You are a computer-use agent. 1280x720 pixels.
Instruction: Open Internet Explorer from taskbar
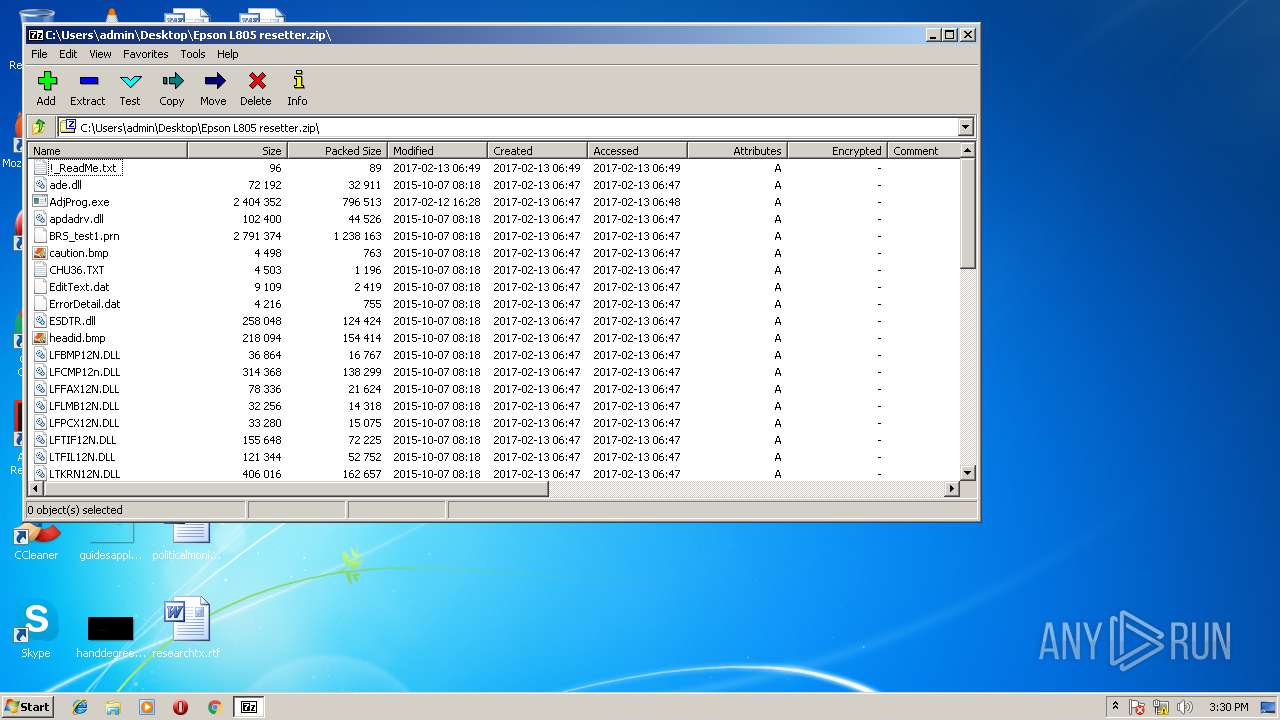pos(80,707)
